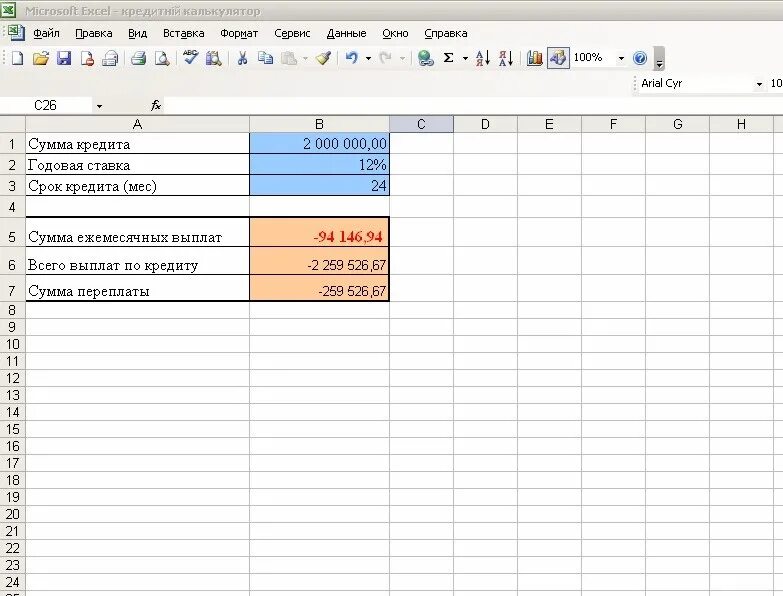Screen dimensions: 783x596
Task: Click the Paste clipboard icon
Action: point(289,58)
